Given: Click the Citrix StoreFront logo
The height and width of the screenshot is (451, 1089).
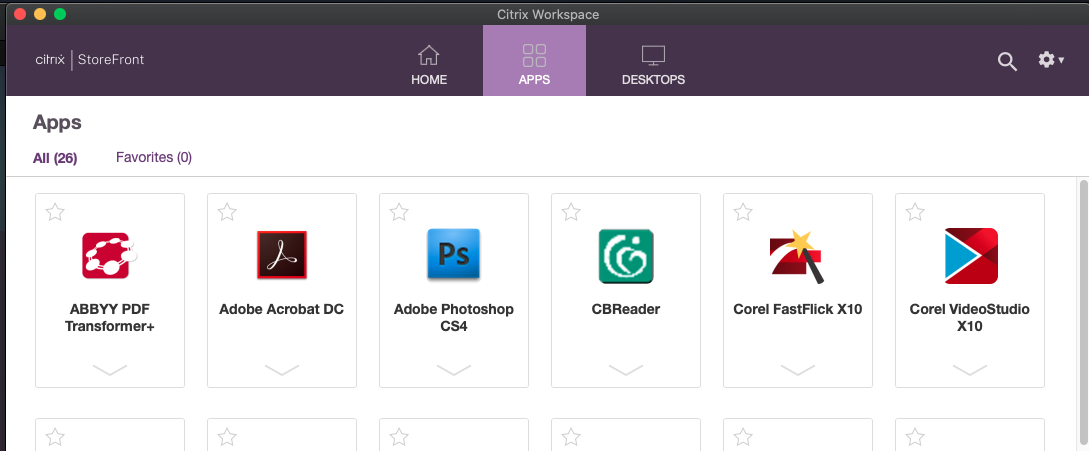Looking at the screenshot, I should (x=90, y=60).
